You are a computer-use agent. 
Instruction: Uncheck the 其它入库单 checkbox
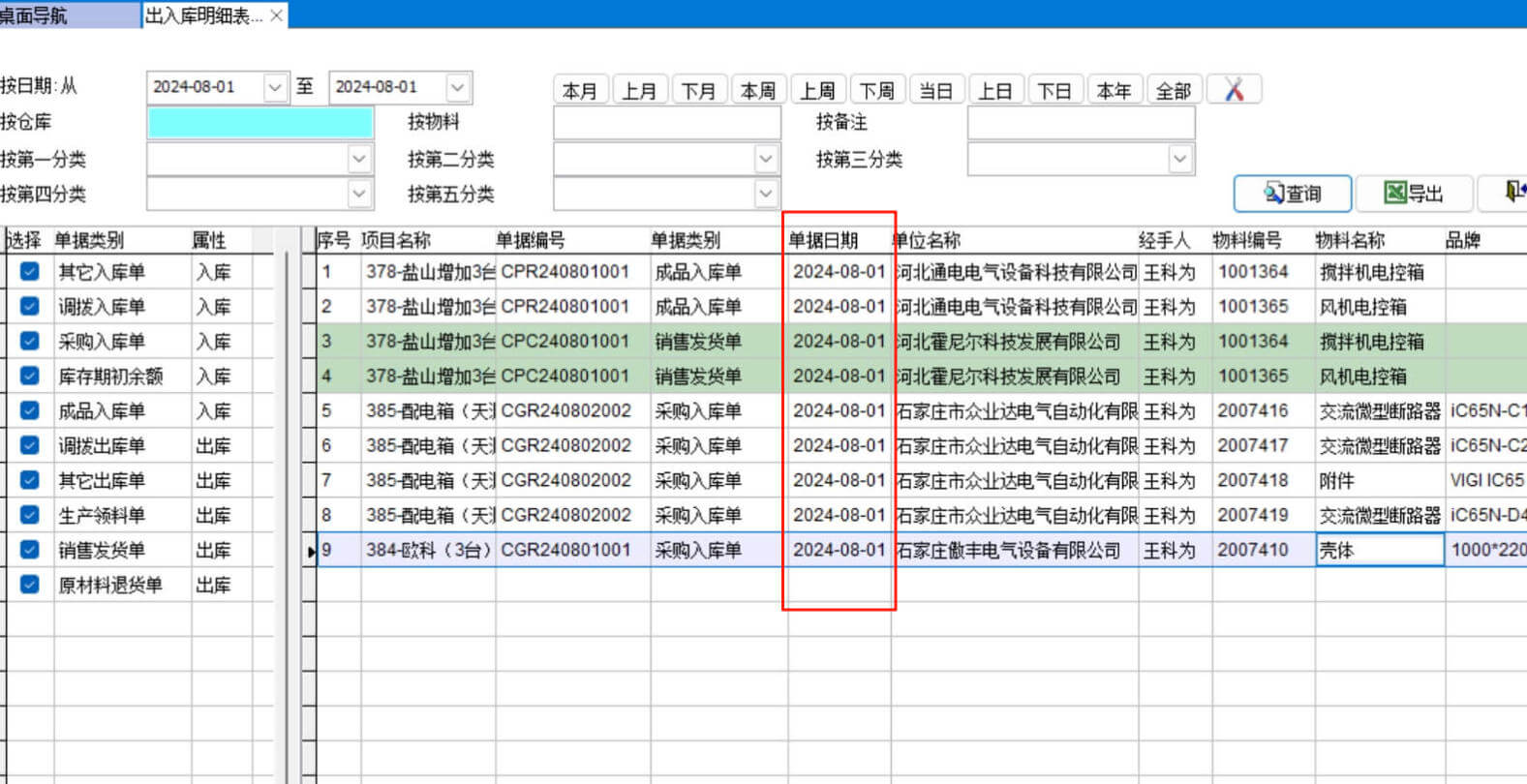(x=30, y=272)
